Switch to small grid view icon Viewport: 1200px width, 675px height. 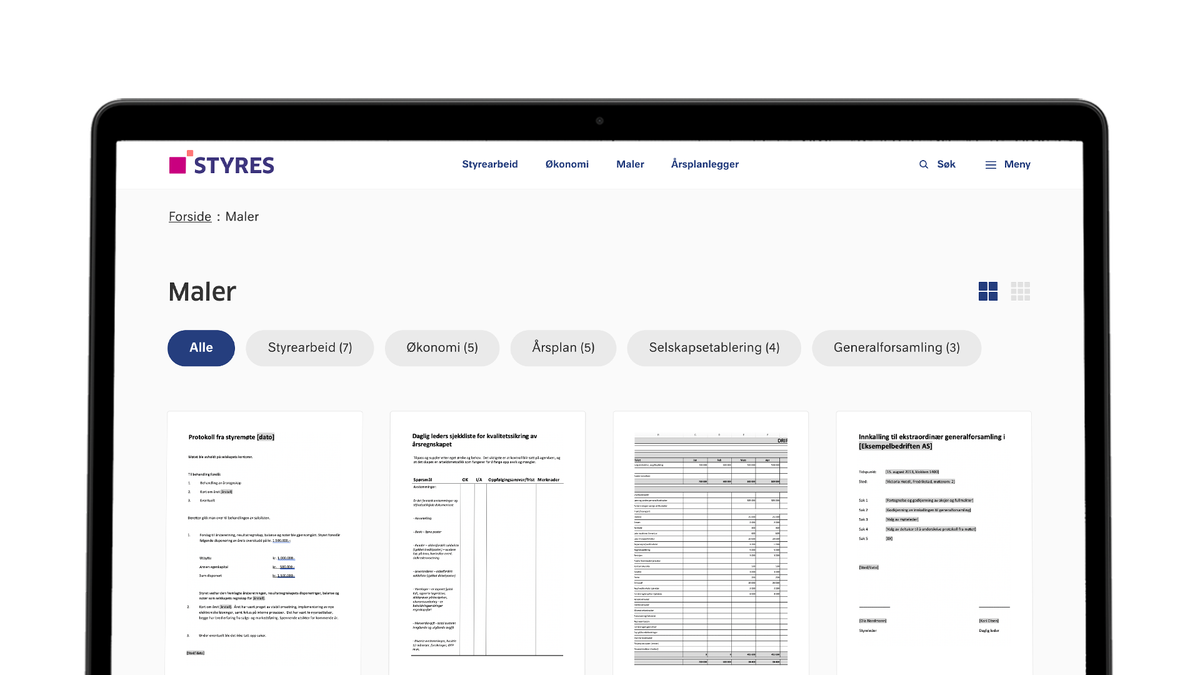point(1020,291)
